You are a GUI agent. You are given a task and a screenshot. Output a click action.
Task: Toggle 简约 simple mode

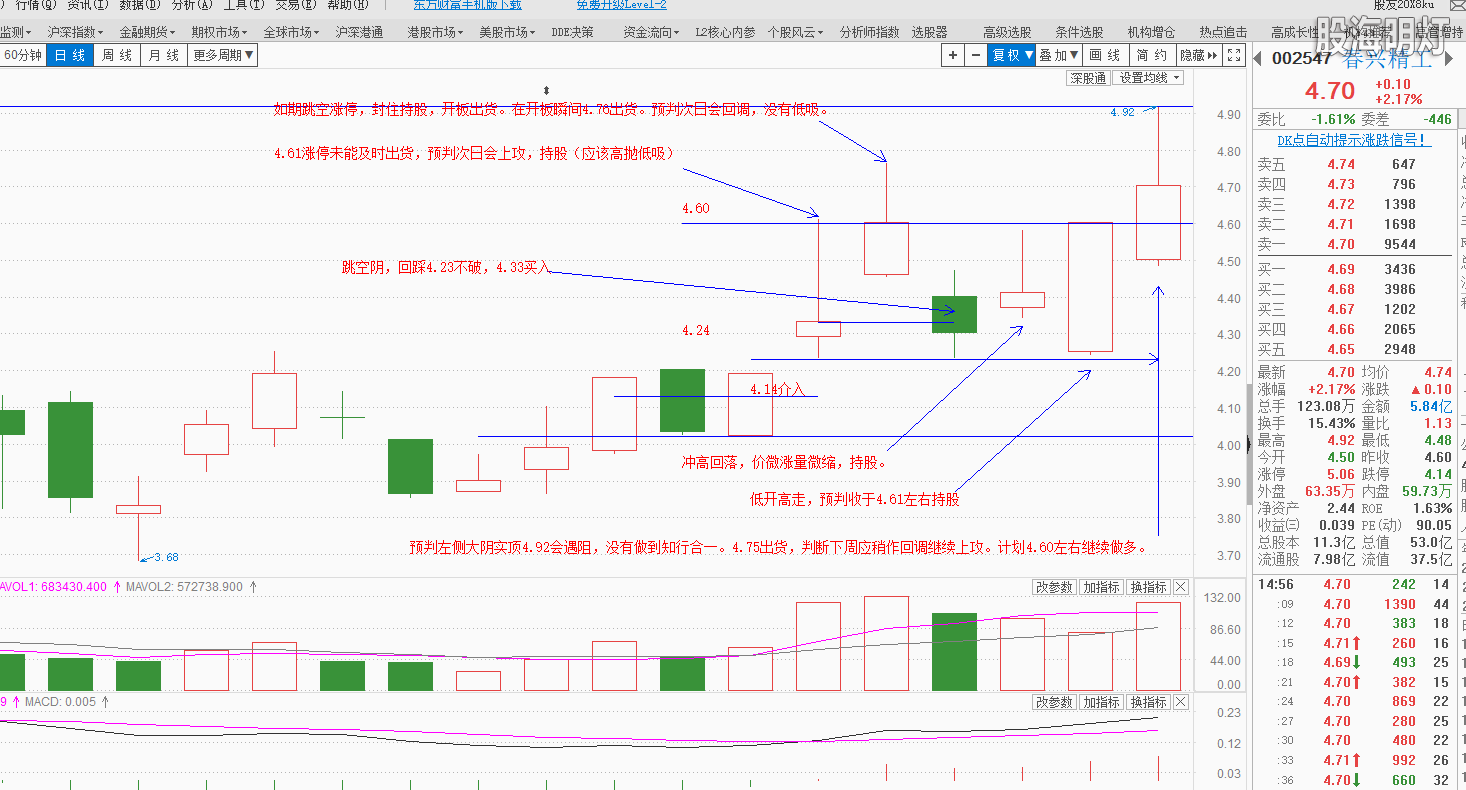[x=1151, y=55]
